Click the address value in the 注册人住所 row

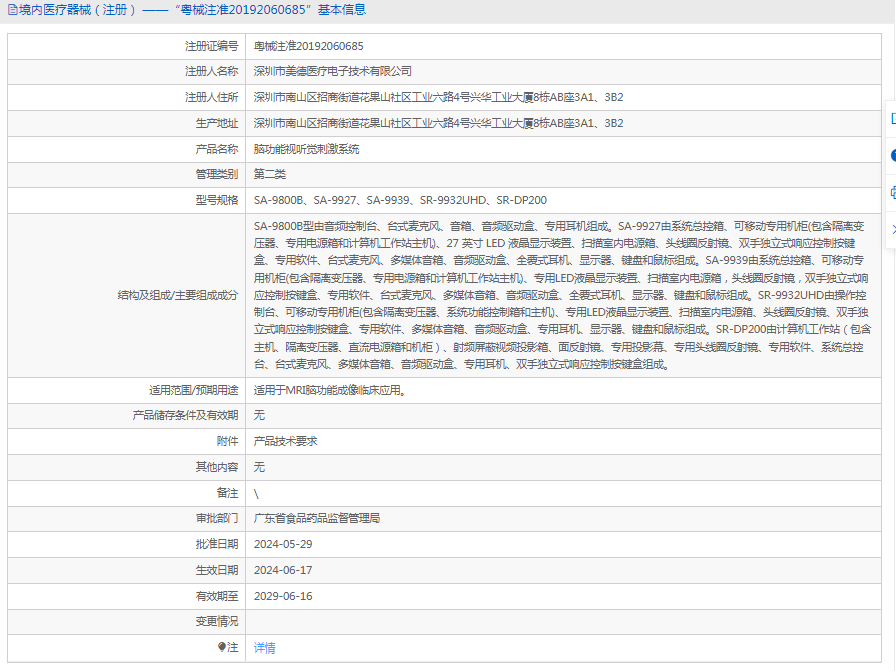click(x=438, y=97)
